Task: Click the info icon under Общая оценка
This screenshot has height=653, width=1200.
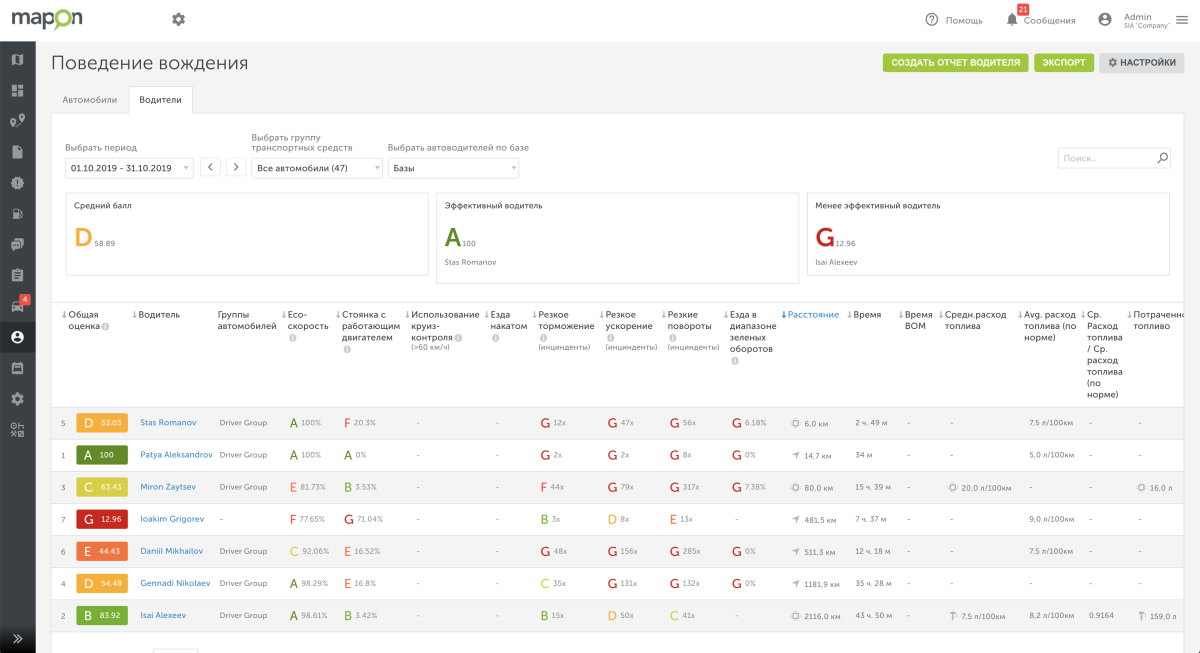Action: (105, 327)
